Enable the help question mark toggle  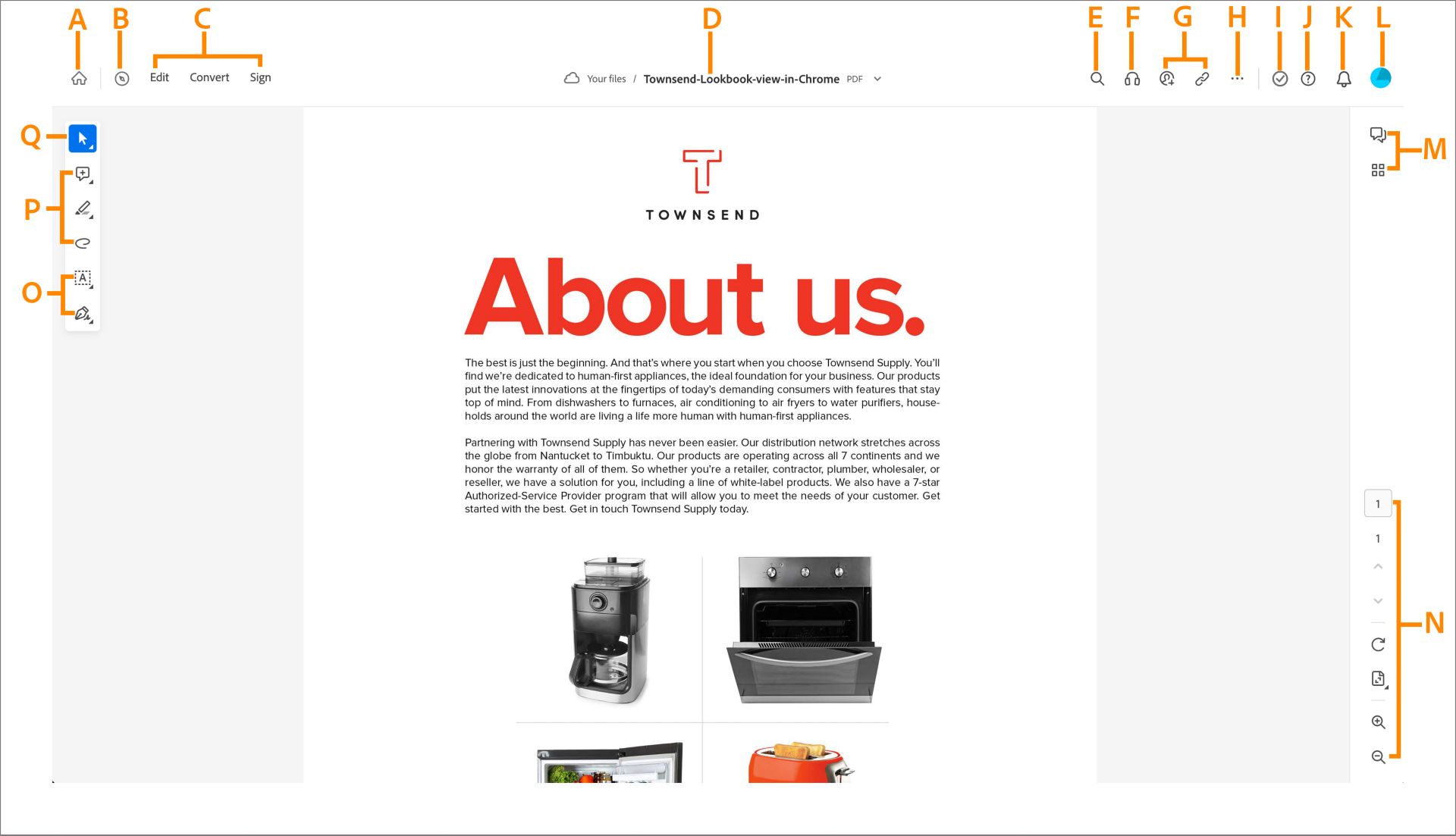(1308, 78)
